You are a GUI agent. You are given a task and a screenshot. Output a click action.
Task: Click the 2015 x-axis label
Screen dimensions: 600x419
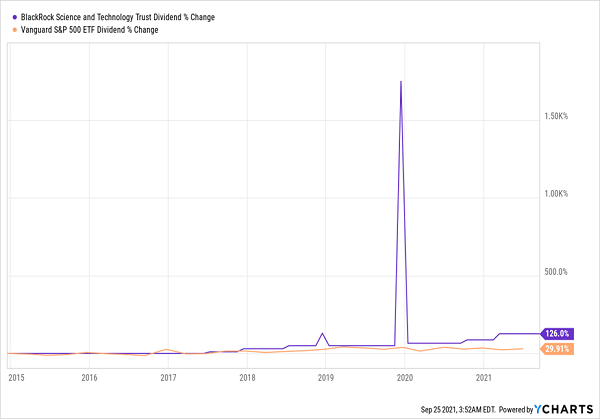click(x=16, y=378)
